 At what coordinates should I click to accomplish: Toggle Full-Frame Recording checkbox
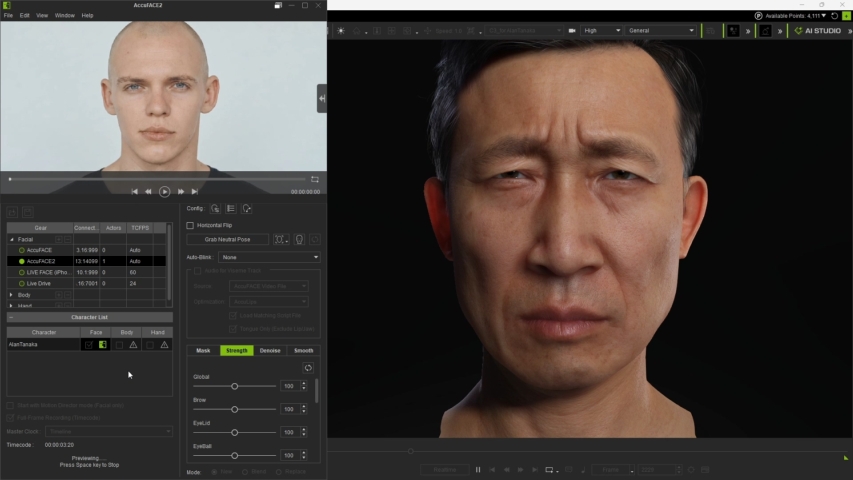[x=10, y=418]
